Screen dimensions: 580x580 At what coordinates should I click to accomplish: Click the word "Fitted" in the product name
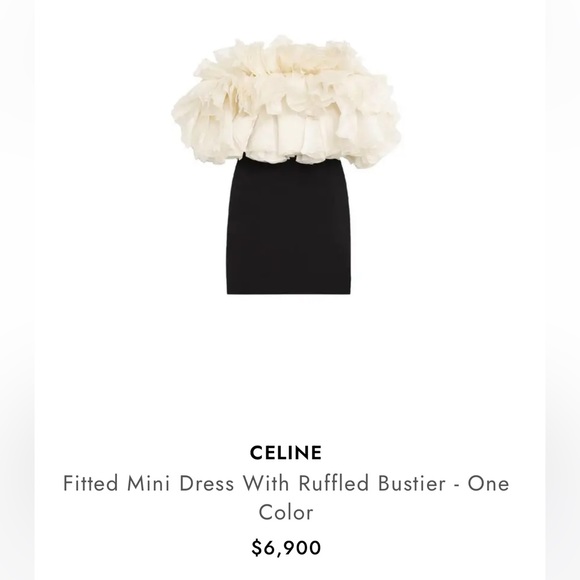coord(91,483)
